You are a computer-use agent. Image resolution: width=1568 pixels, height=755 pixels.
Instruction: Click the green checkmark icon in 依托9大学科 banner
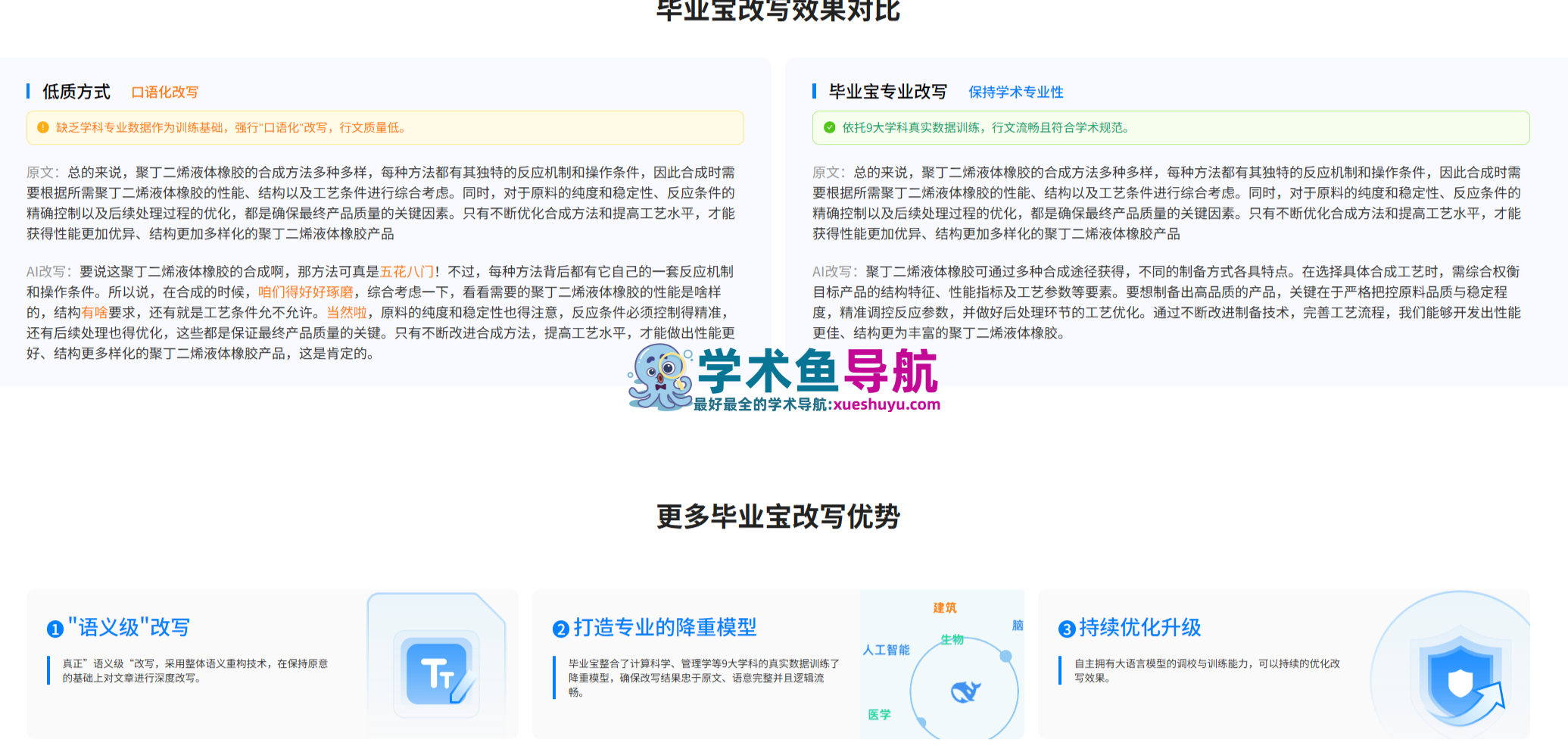click(829, 128)
